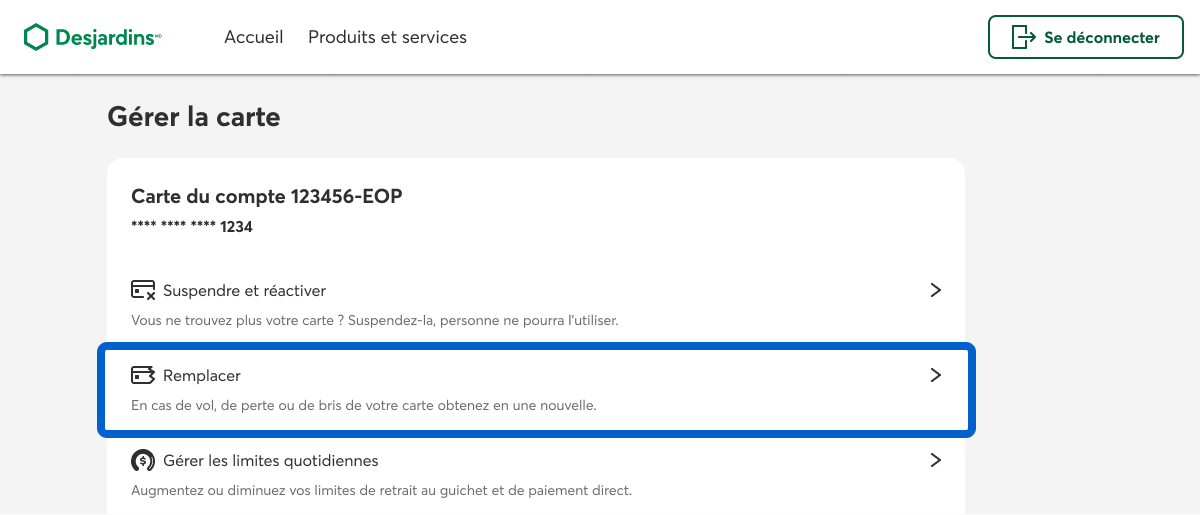Click the Gérer la carte page heading
1200x515 pixels.
(x=193, y=117)
